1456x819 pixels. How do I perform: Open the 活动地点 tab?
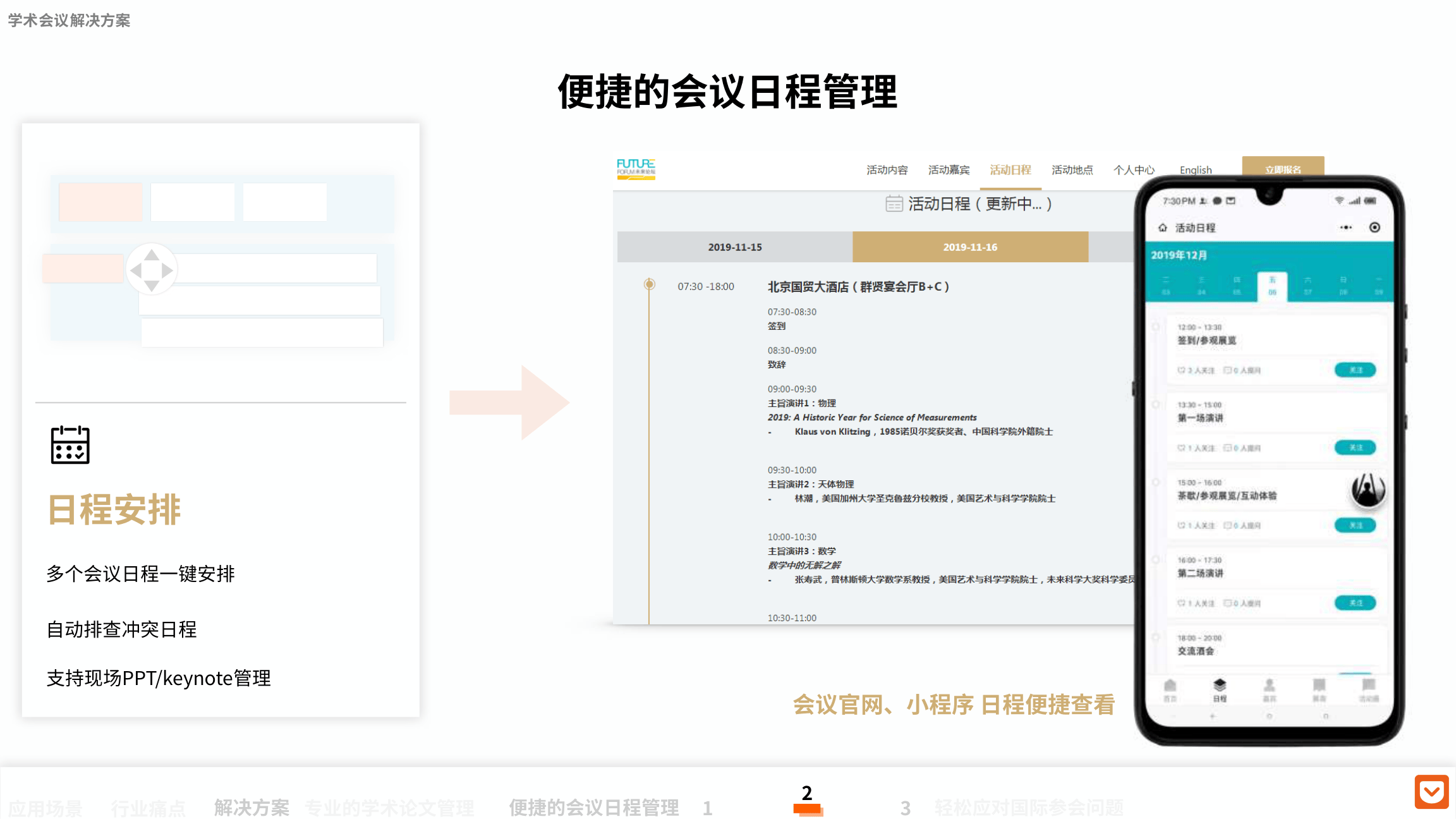click(x=1072, y=170)
